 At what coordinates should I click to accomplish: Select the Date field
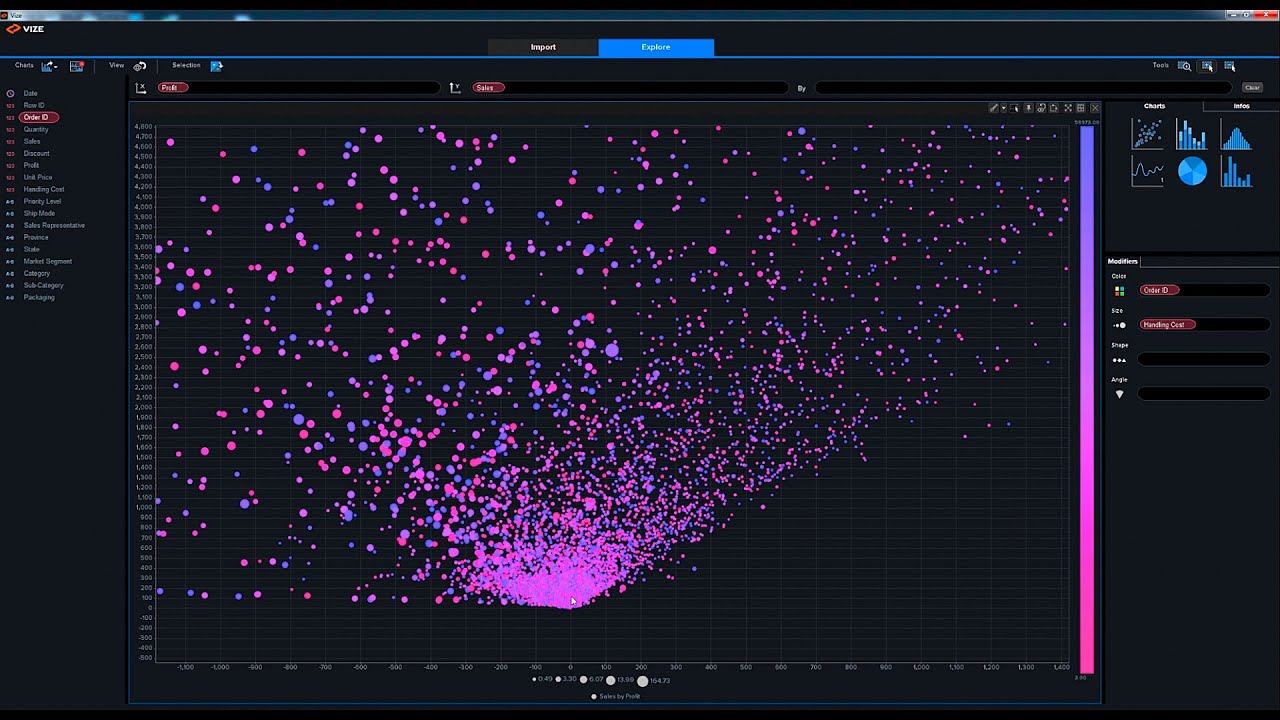click(x=30, y=94)
